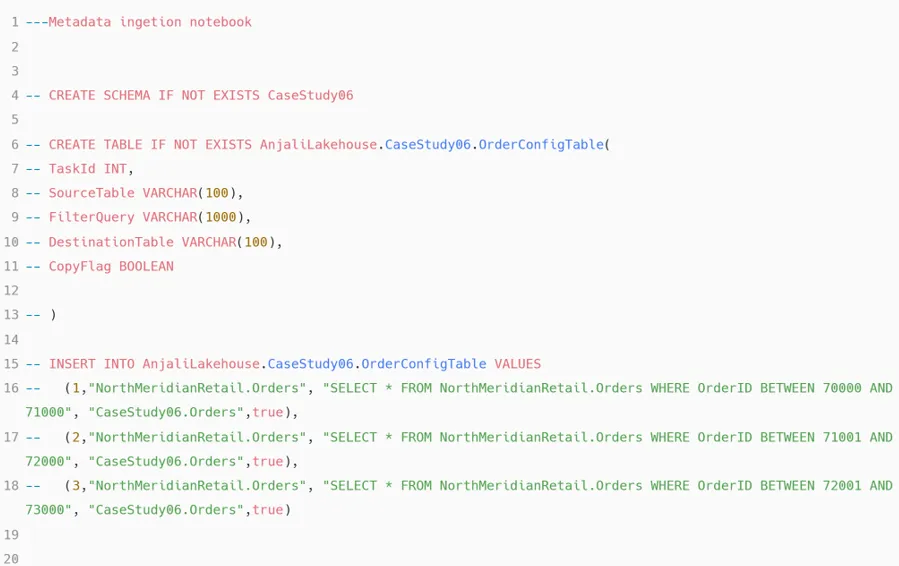Click line number 19 in gutter
This screenshot has height=566, width=899.
(x=11, y=535)
